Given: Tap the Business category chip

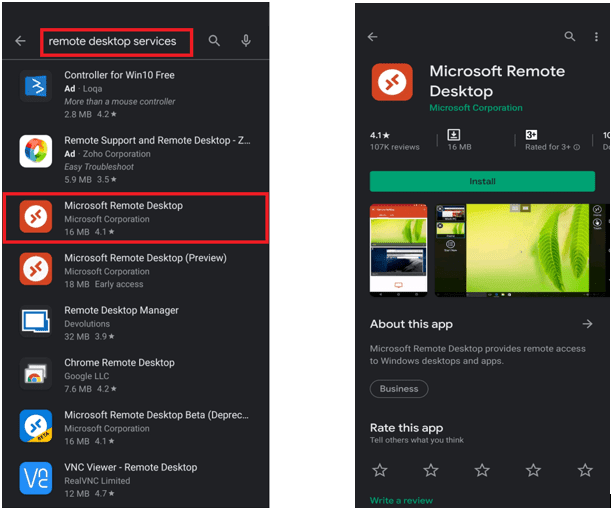Looking at the screenshot, I should [x=399, y=389].
